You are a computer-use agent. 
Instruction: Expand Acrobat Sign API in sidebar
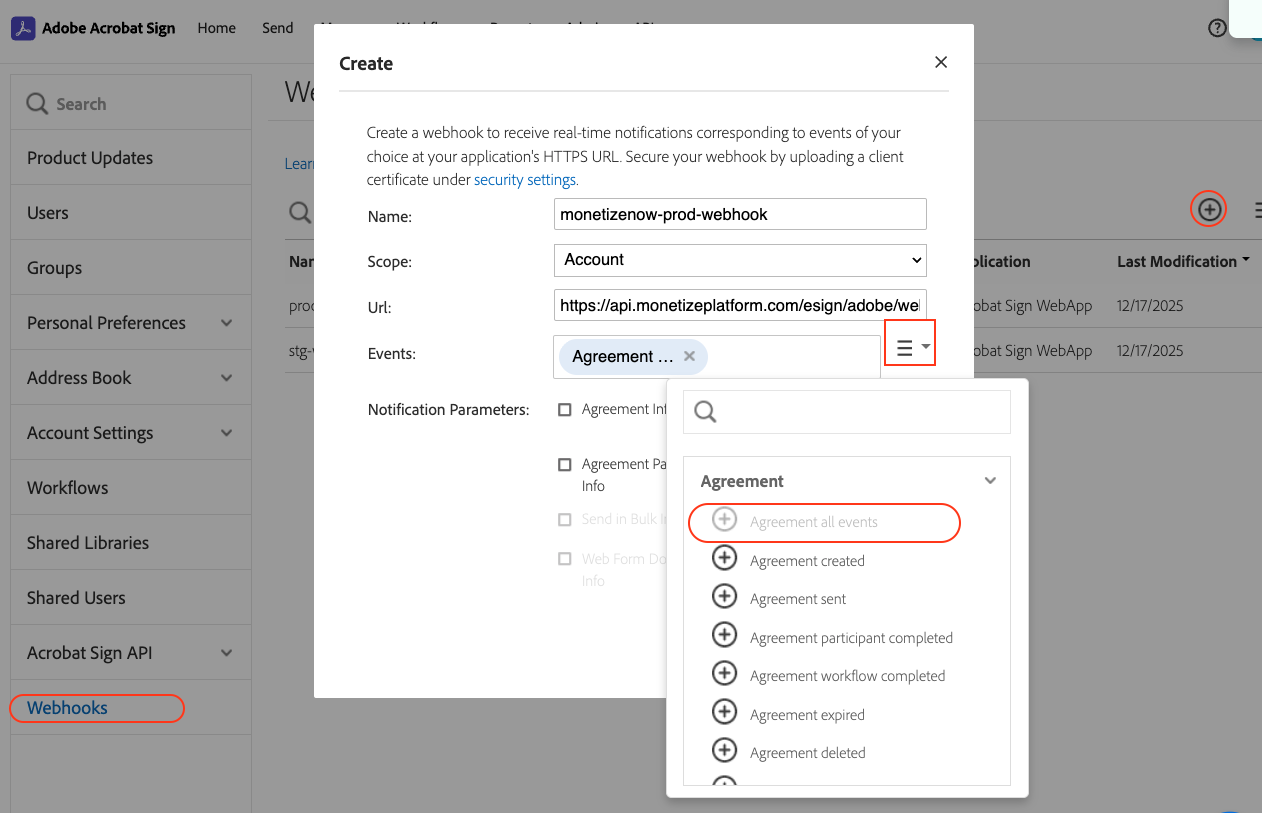(227, 653)
